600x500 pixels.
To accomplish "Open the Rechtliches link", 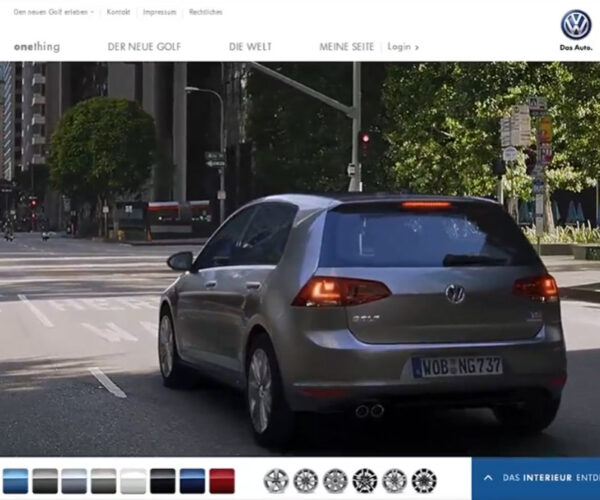I will [205, 12].
